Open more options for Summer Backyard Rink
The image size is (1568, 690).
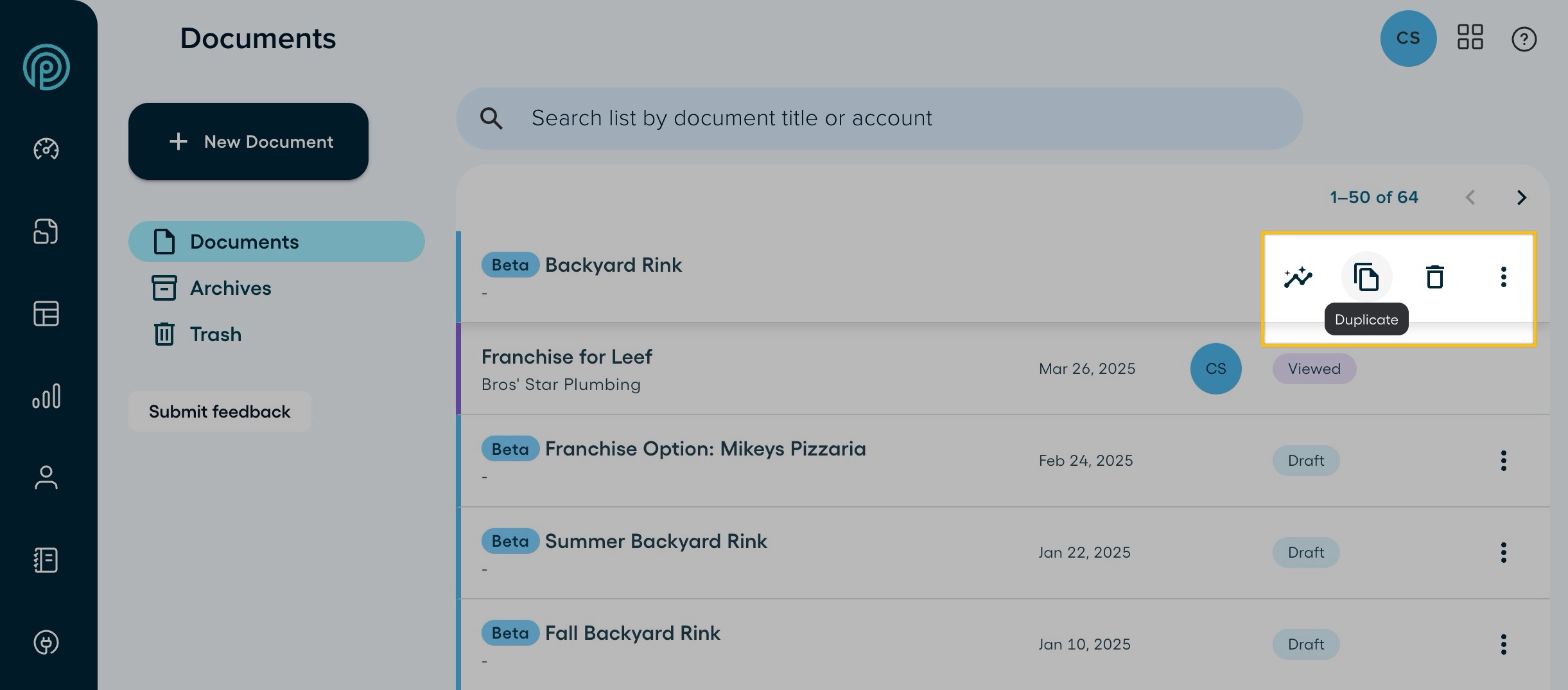[1503, 553]
